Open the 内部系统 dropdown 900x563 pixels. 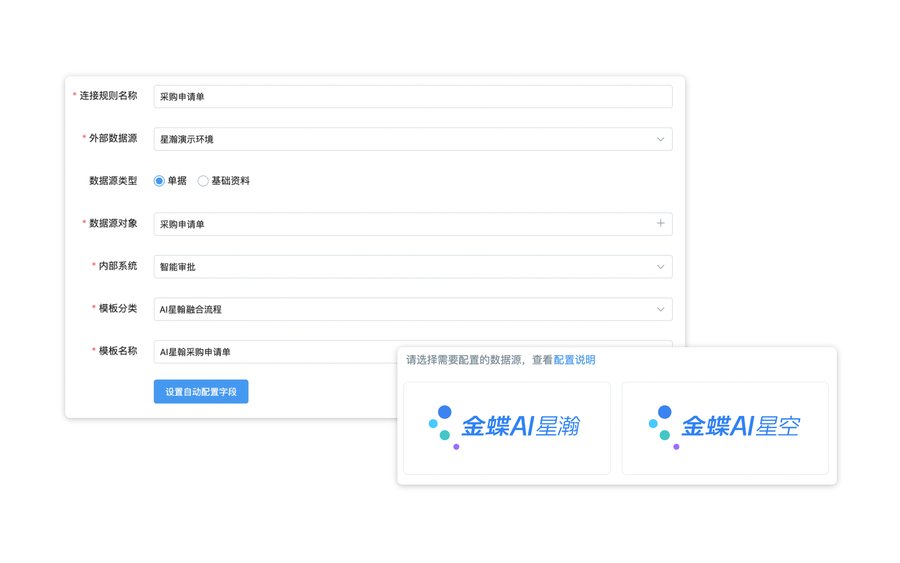pyautogui.click(x=413, y=266)
